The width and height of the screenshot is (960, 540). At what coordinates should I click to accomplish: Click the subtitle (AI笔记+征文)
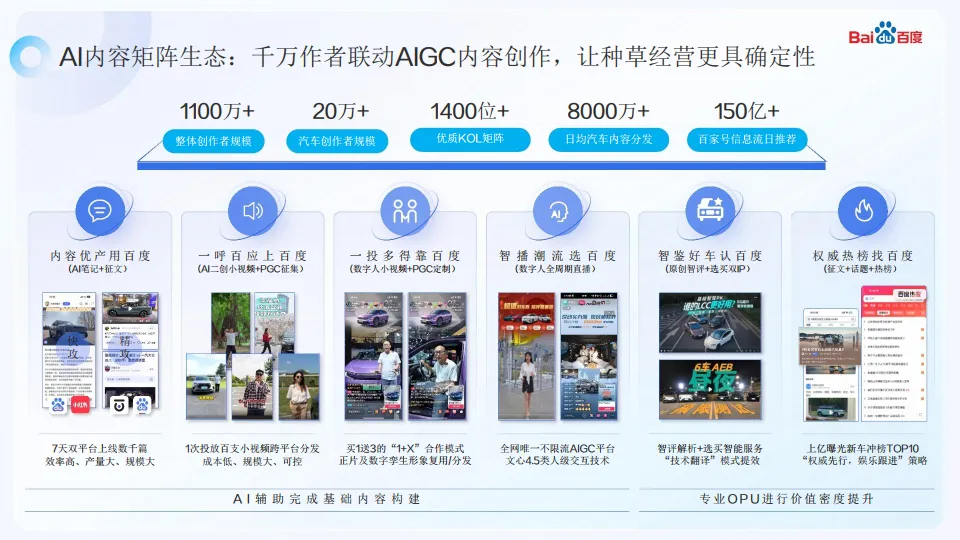click(98, 269)
